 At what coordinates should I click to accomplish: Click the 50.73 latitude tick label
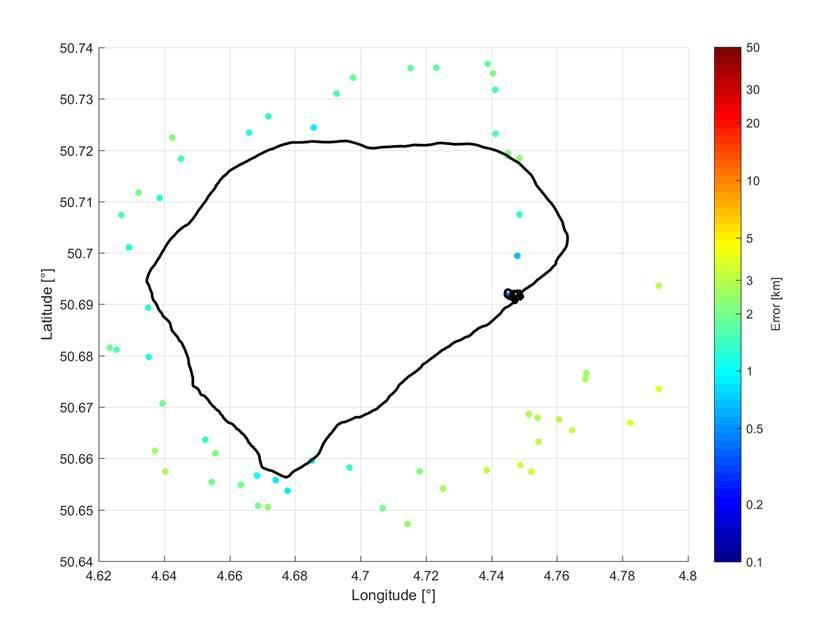[x=76, y=100]
